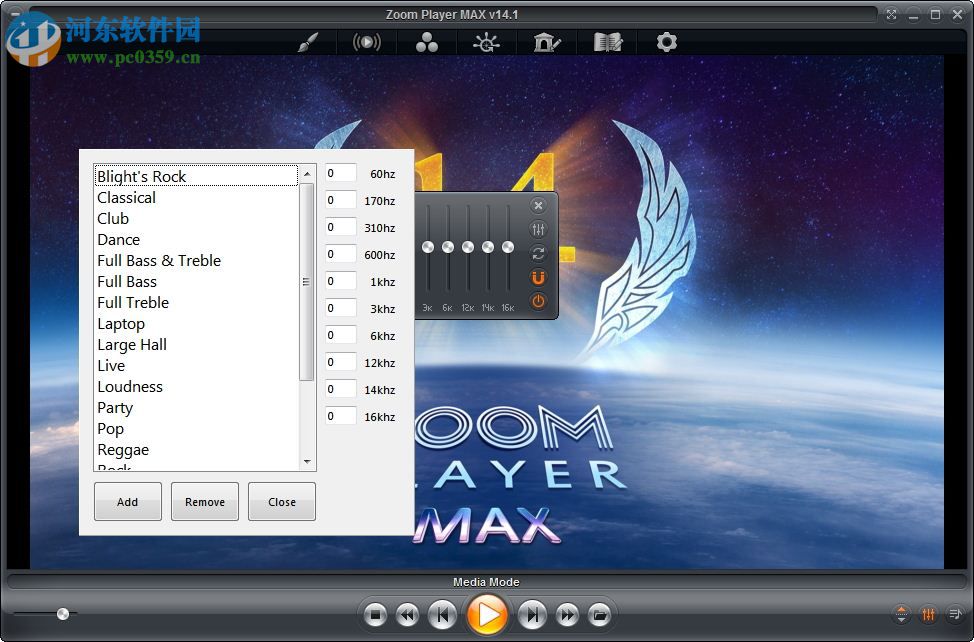Click the resize arrows control near bottom right
974x642 pixels.
[903, 615]
